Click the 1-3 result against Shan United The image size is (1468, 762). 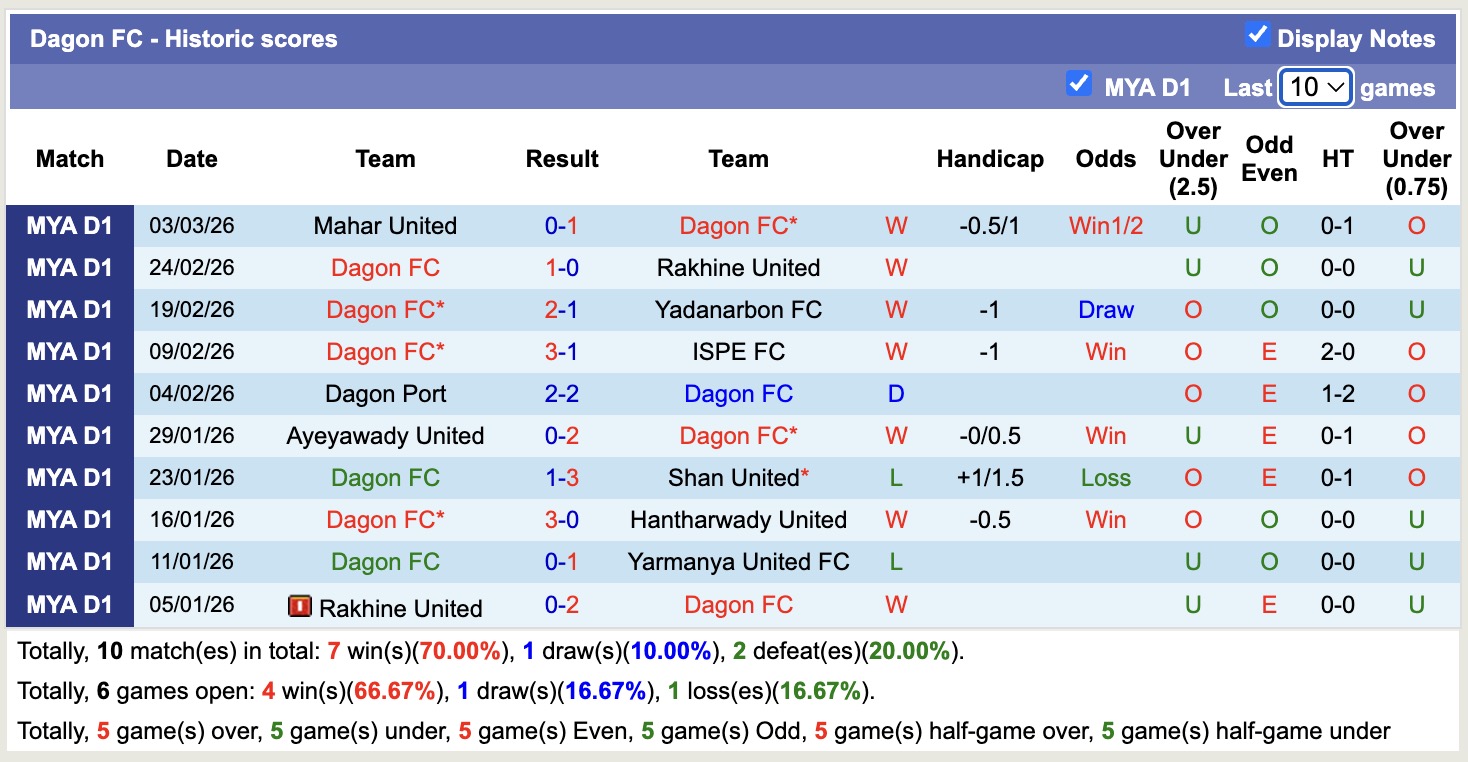(562, 478)
